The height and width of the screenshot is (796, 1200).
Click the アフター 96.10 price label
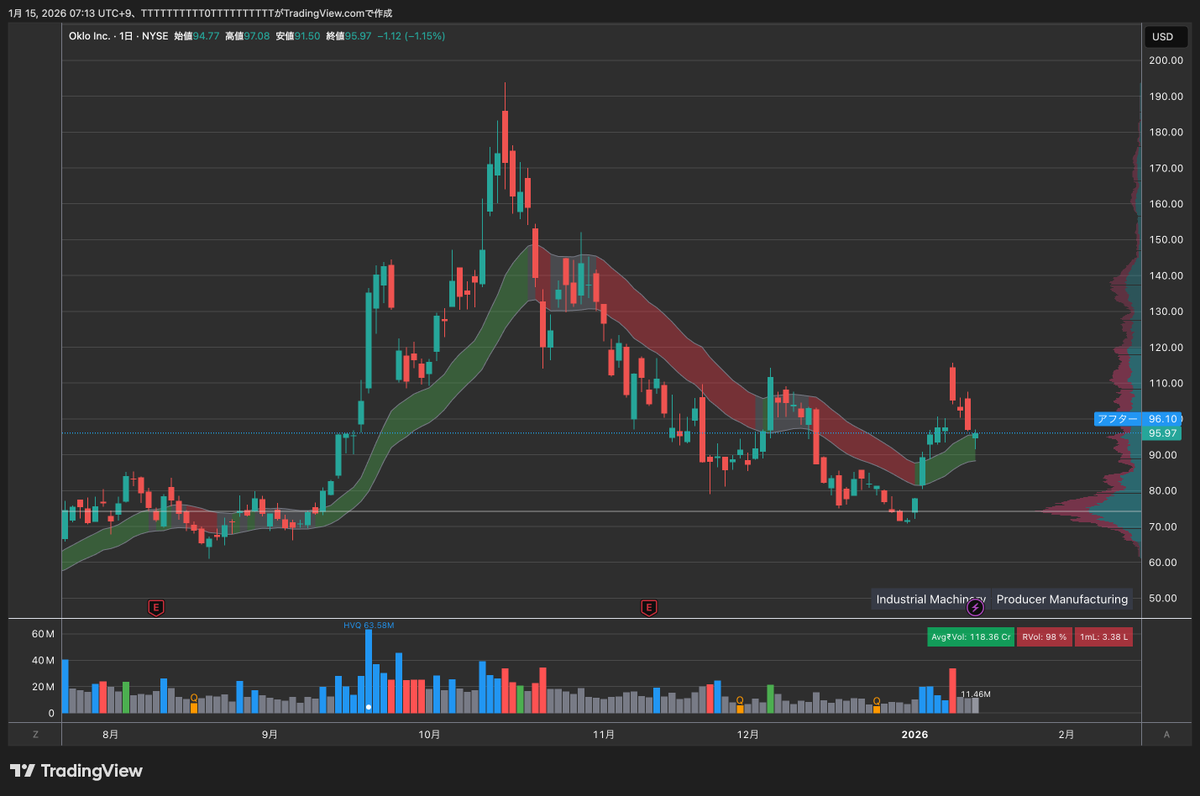pos(1138,419)
